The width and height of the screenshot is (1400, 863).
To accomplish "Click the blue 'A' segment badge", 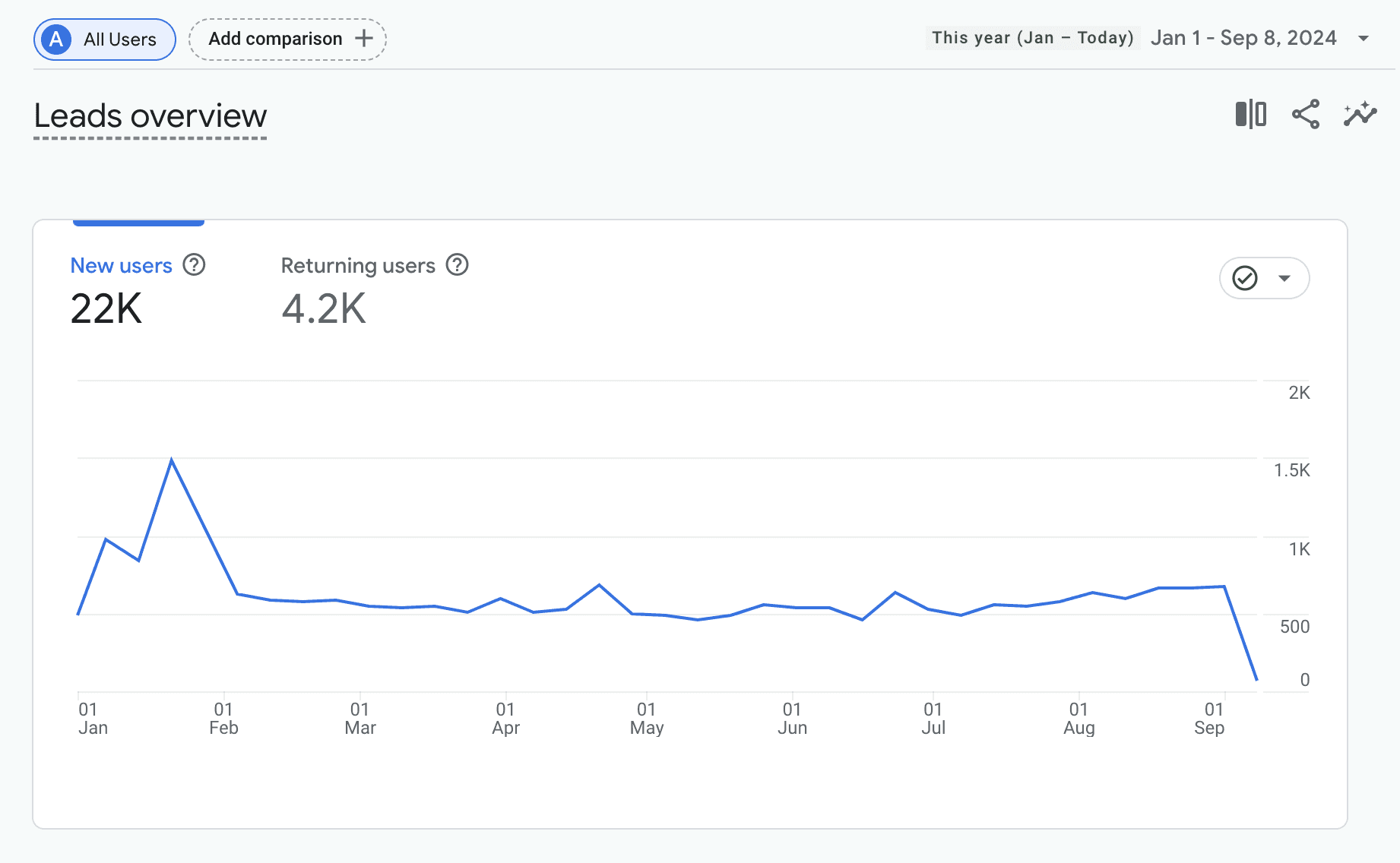I will [x=56, y=40].
